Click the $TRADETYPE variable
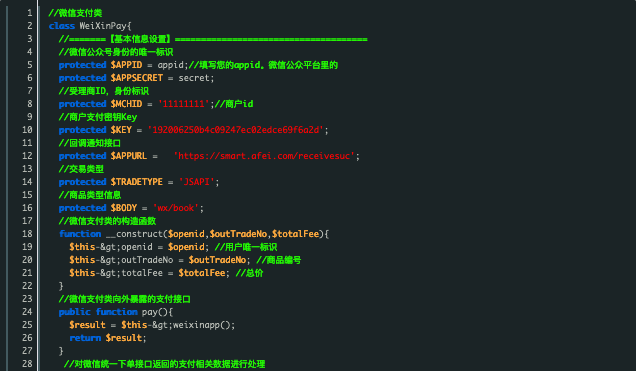The height and width of the screenshot is (371, 636). tap(137, 182)
